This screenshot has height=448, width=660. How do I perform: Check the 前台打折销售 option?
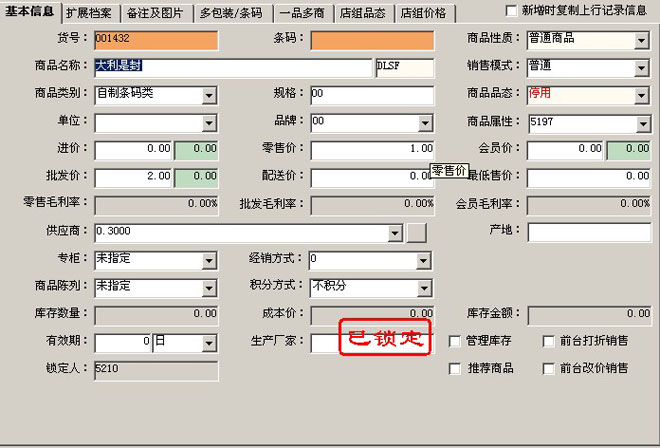tap(548, 341)
